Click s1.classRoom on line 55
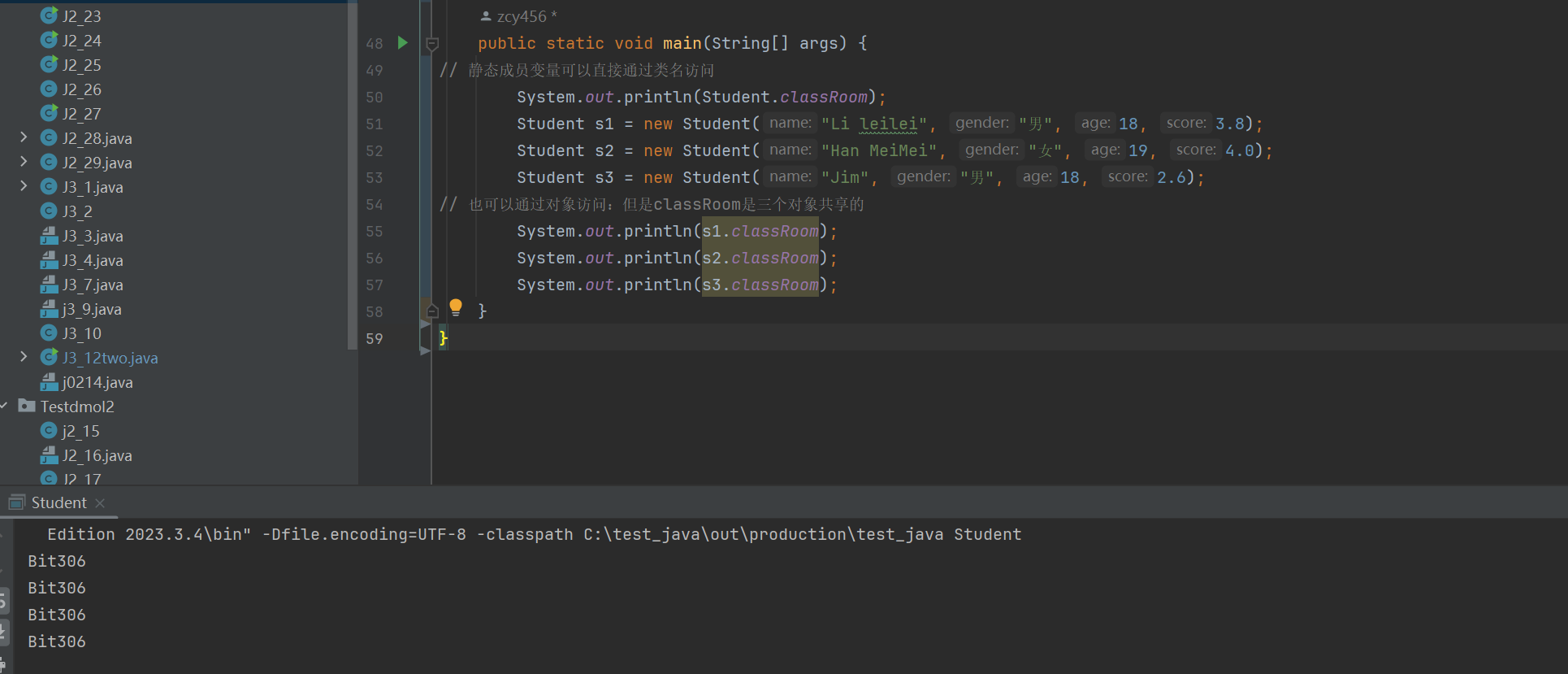Image resolution: width=1568 pixels, height=674 pixels. tap(760, 231)
